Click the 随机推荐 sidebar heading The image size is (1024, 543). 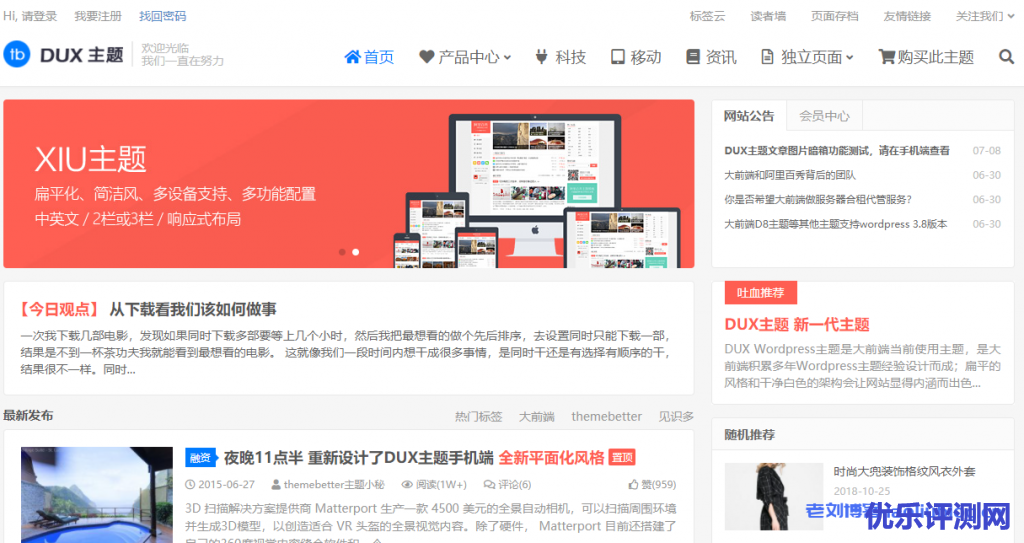pyautogui.click(x=749, y=435)
